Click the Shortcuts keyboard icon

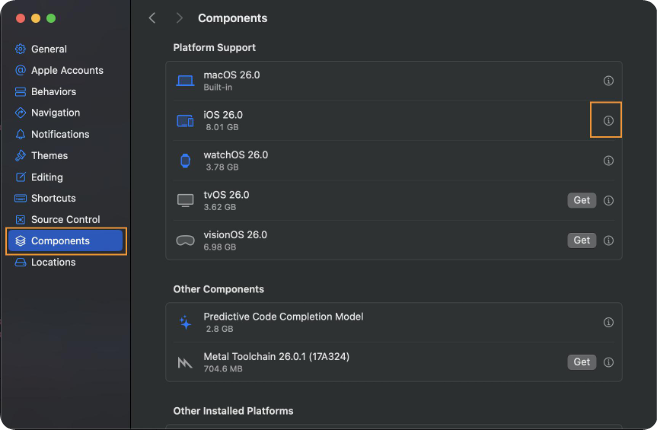(x=20, y=198)
